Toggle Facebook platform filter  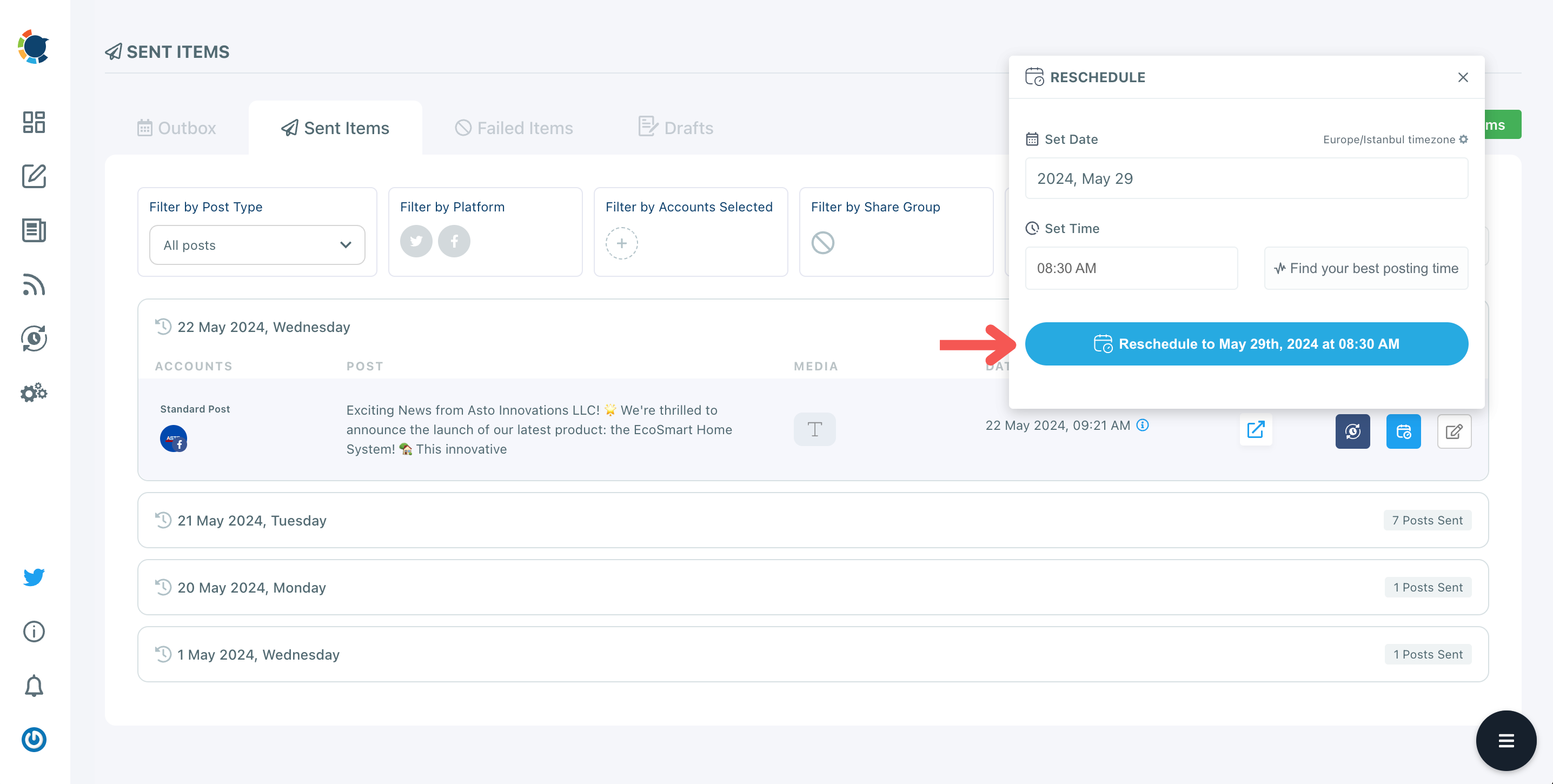(454, 242)
